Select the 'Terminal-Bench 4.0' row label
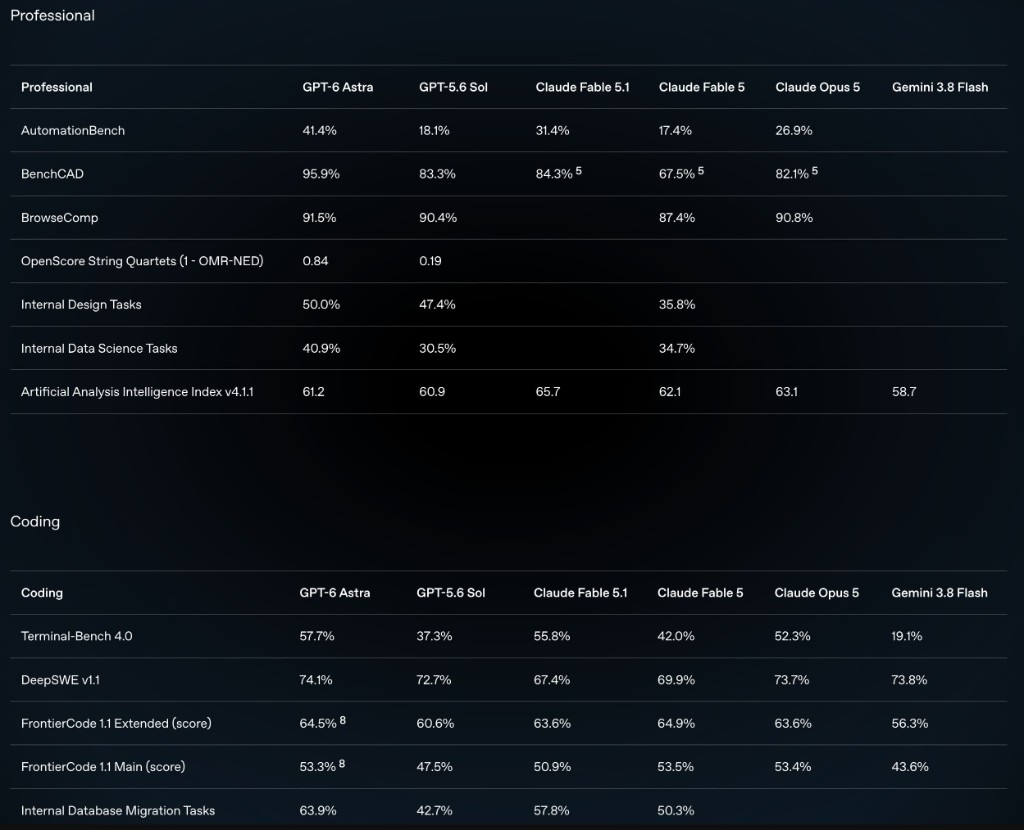Image resolution: width=1024 pixels, height=830 pixels. (76, 636)
